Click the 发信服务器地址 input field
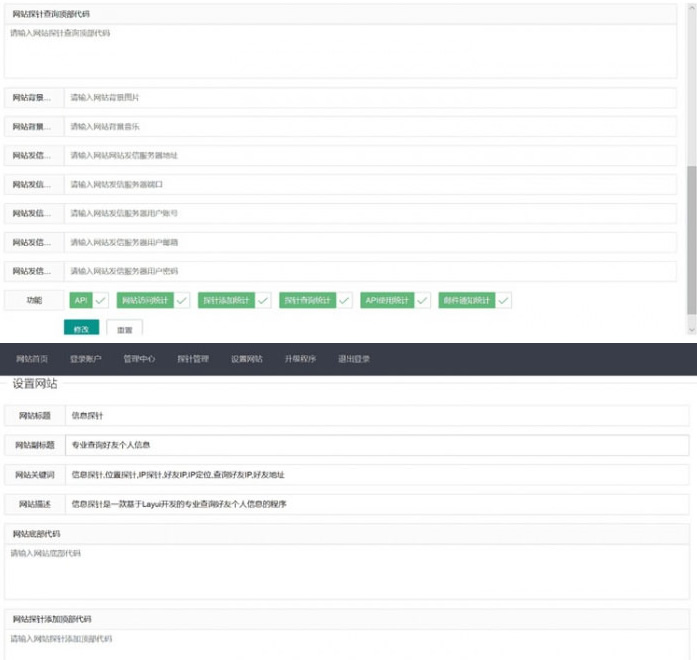This screenshot has height=660, width=697. pos(370,156)
